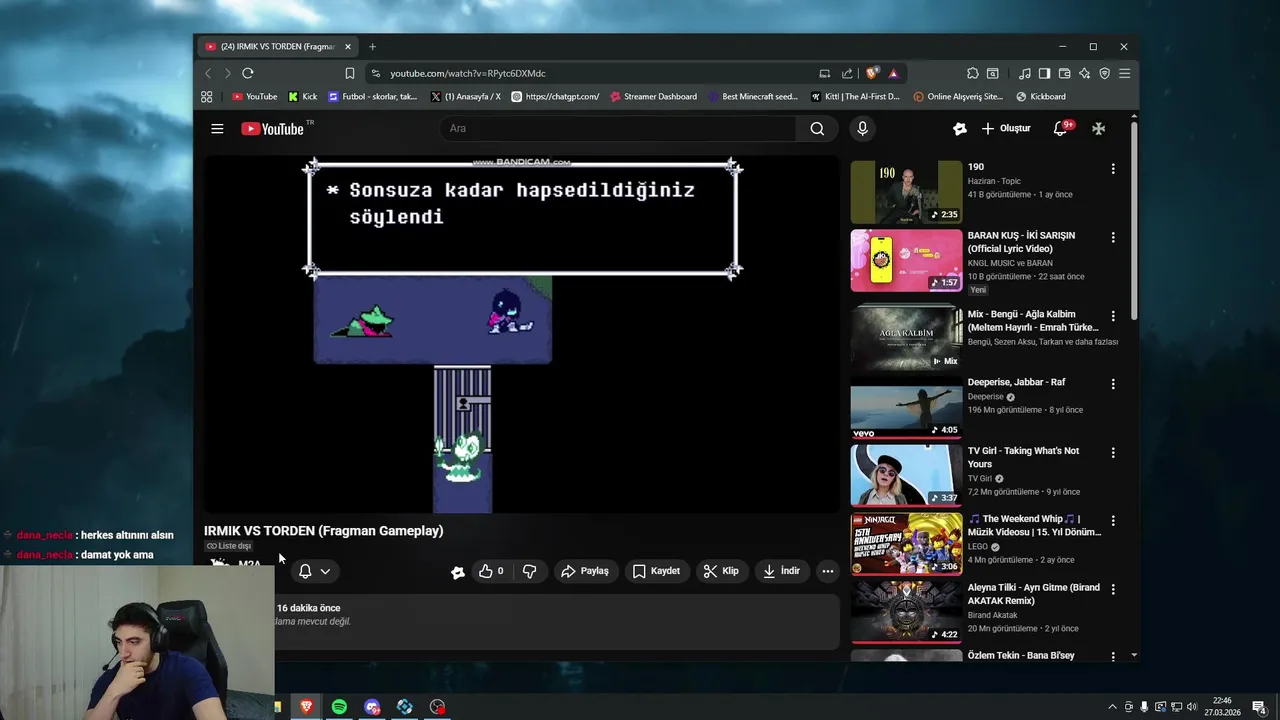The width and height of the screenshot is (1280, 720).
Task: Share the video via Paylaş
Action: click(x=585, y=571)
